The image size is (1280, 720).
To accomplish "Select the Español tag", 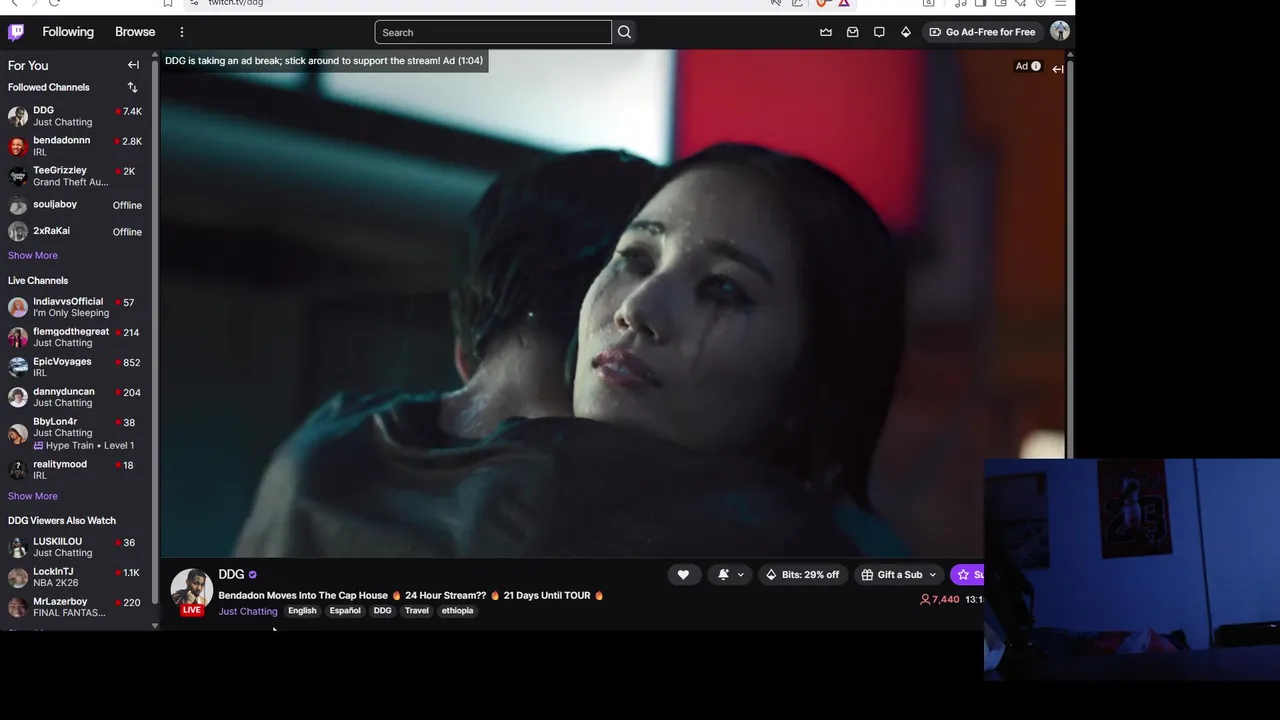I will tap(345, 611).
